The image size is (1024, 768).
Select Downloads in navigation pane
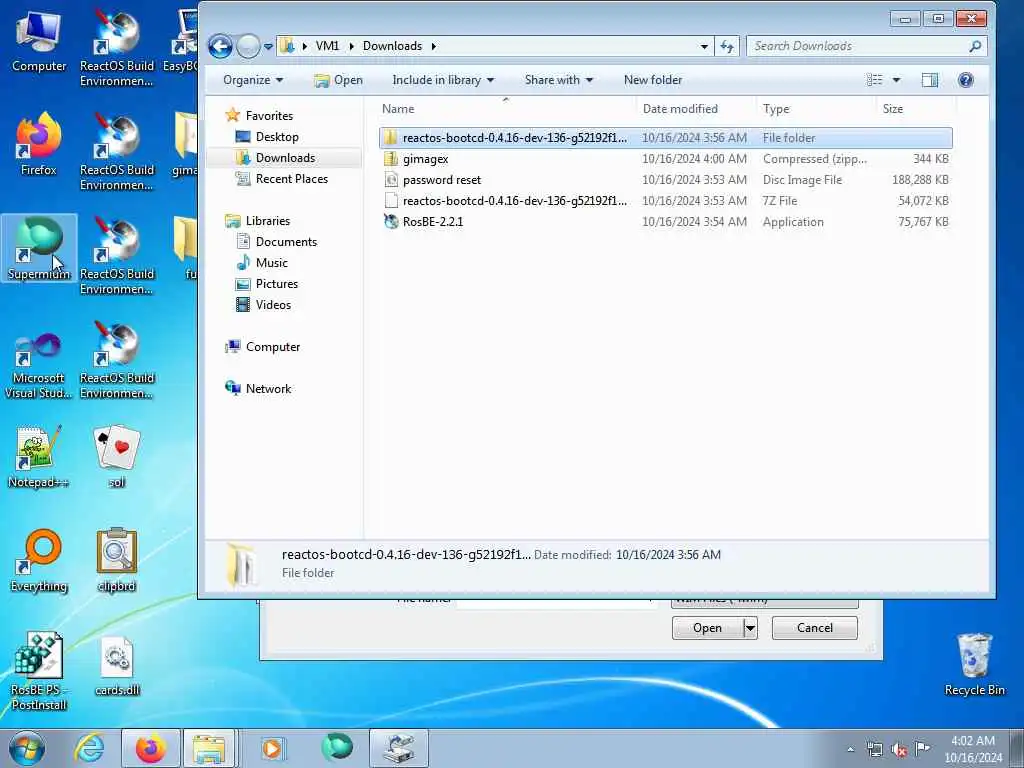click(285, 157)
